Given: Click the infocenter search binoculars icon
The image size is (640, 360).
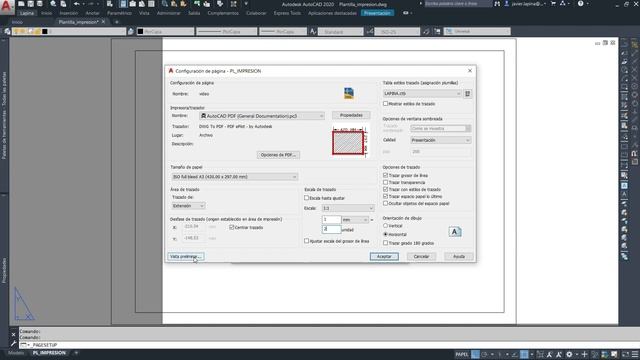Looking at the screenshot, I should 497,4.
